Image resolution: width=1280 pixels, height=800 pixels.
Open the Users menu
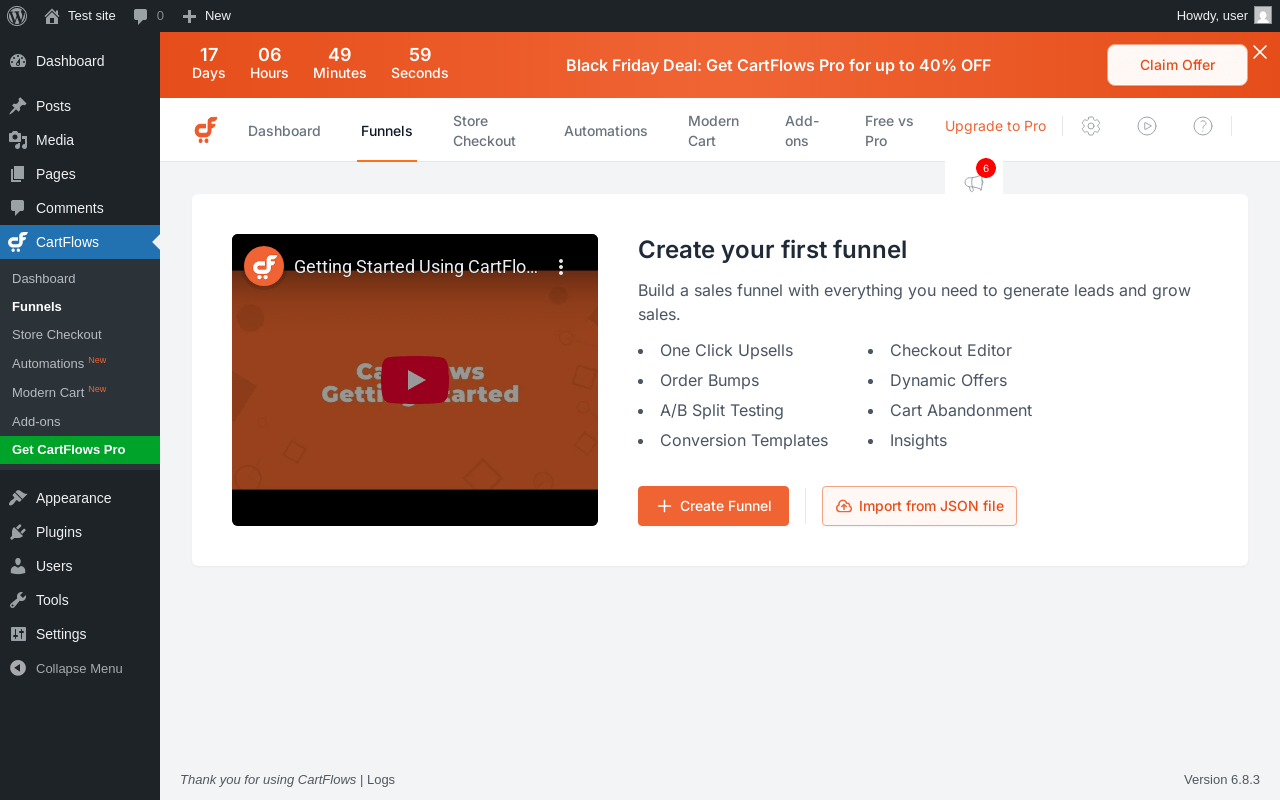point(80,566)
